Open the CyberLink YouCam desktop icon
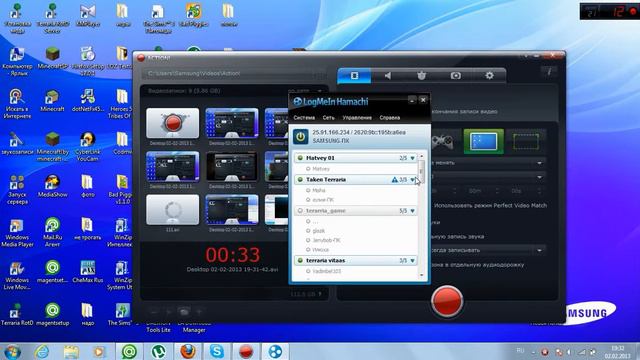 click(x=87, y=147)
